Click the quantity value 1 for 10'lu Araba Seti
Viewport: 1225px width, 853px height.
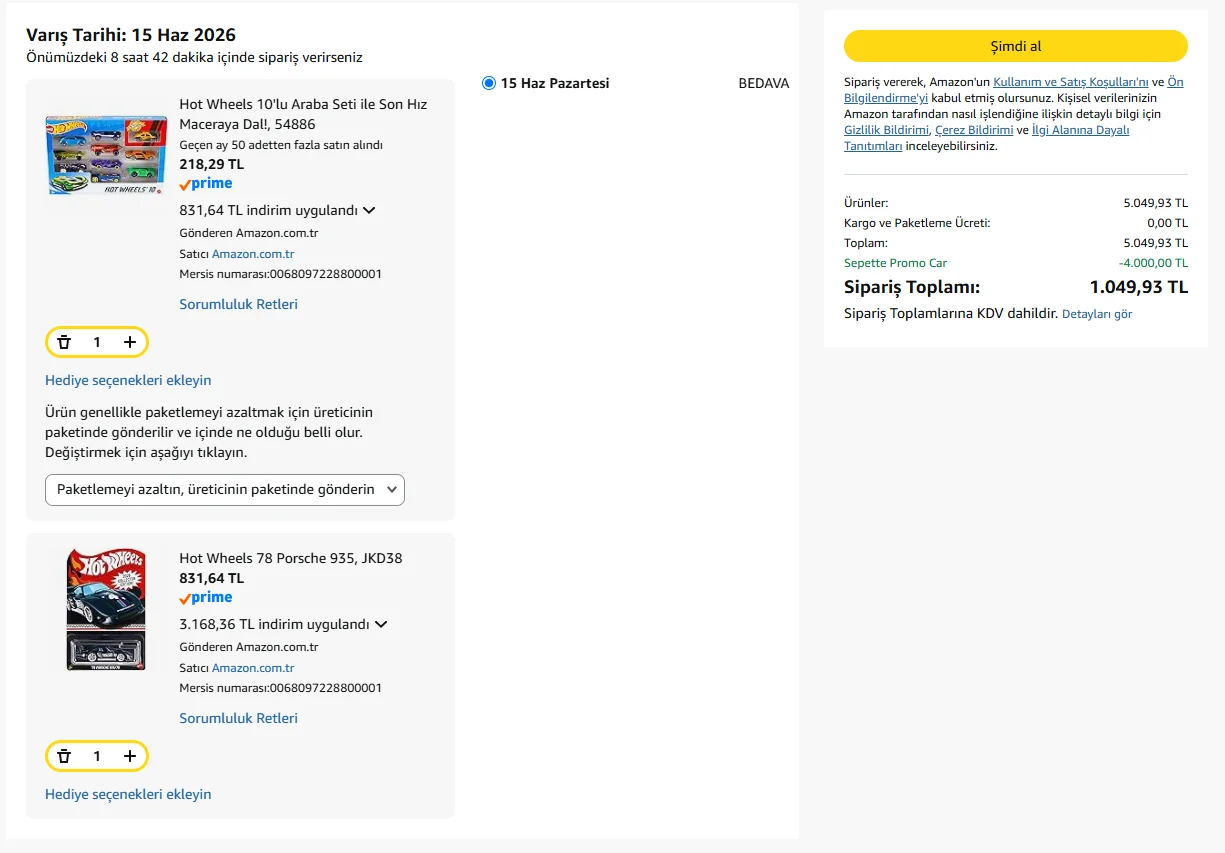pyautogui.click(x=97, y=342)
